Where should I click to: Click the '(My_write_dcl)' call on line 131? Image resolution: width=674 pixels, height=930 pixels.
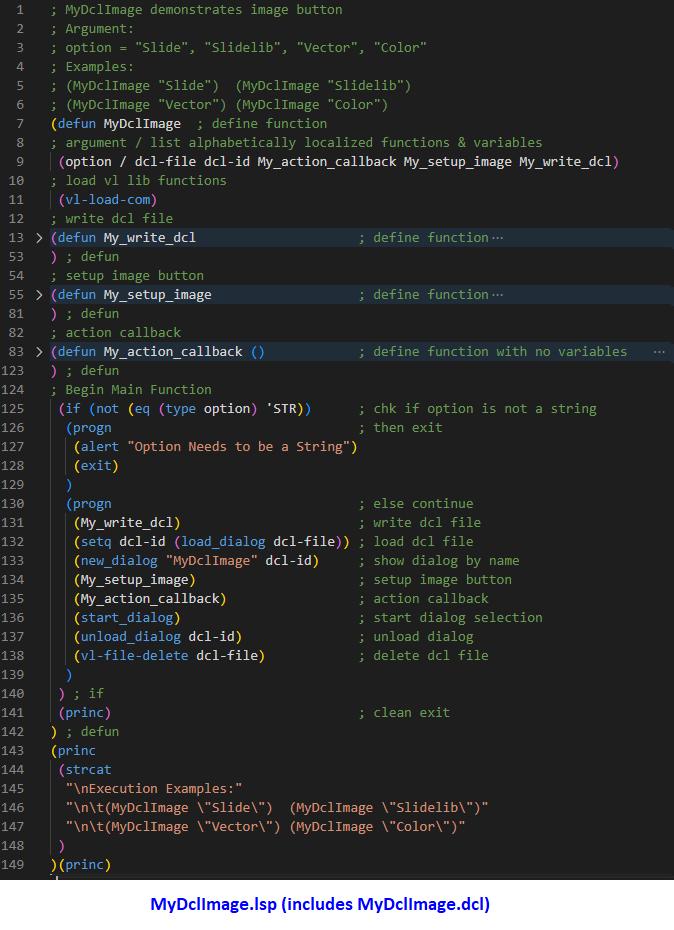pos(127,523)
